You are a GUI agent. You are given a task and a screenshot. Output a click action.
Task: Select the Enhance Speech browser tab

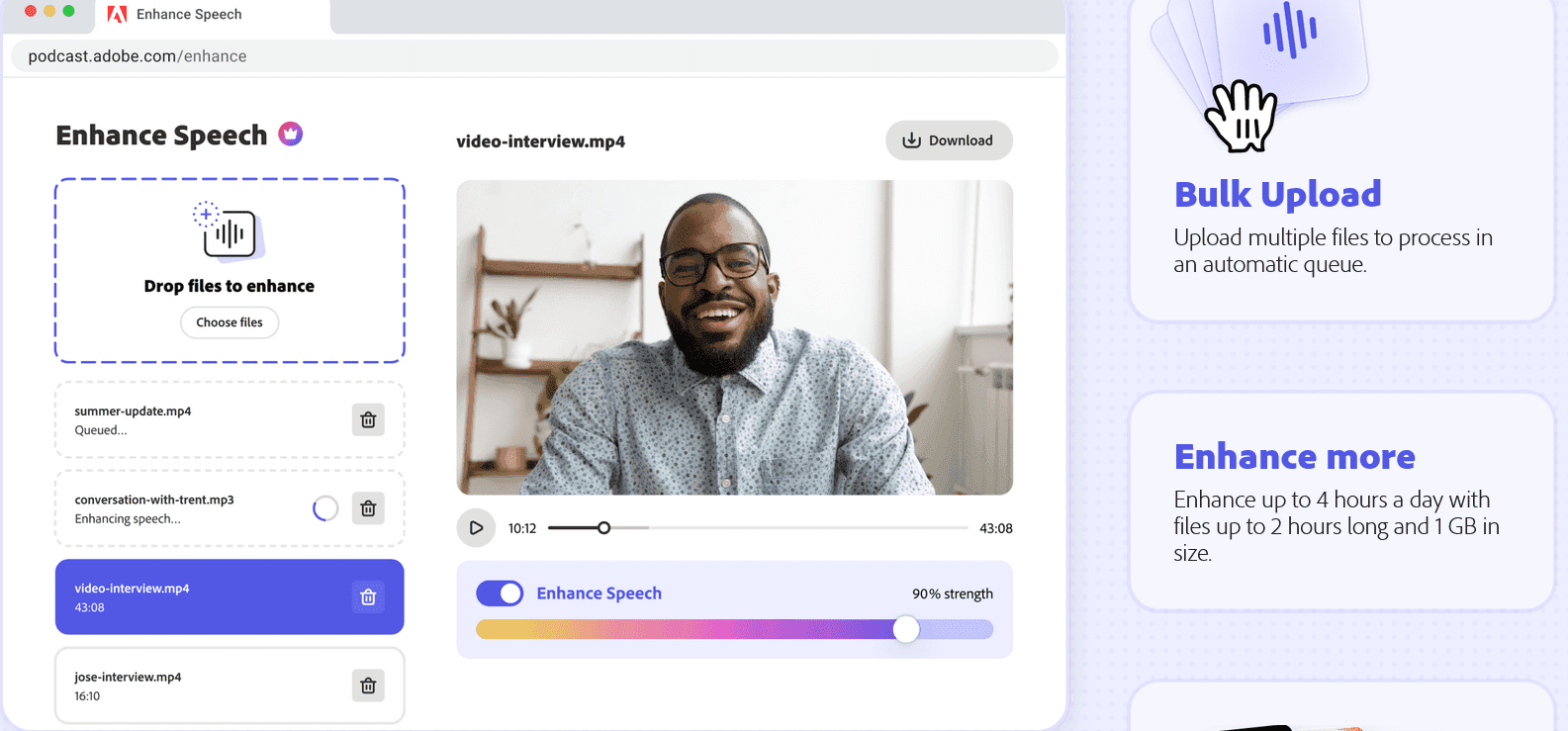coord(213,15)
